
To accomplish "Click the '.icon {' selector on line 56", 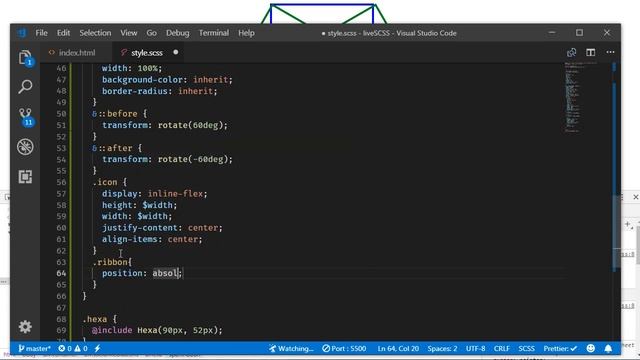I will coord(110,182).
